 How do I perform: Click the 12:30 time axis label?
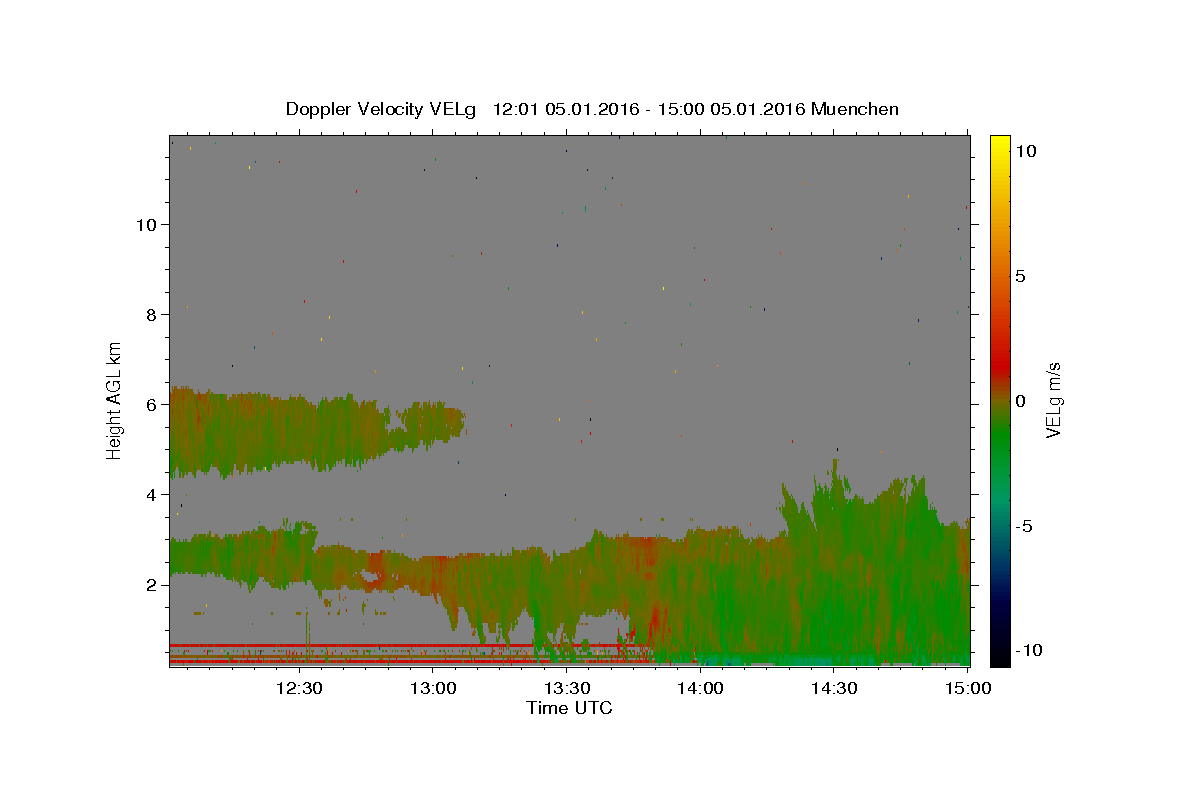coord(298,688)
